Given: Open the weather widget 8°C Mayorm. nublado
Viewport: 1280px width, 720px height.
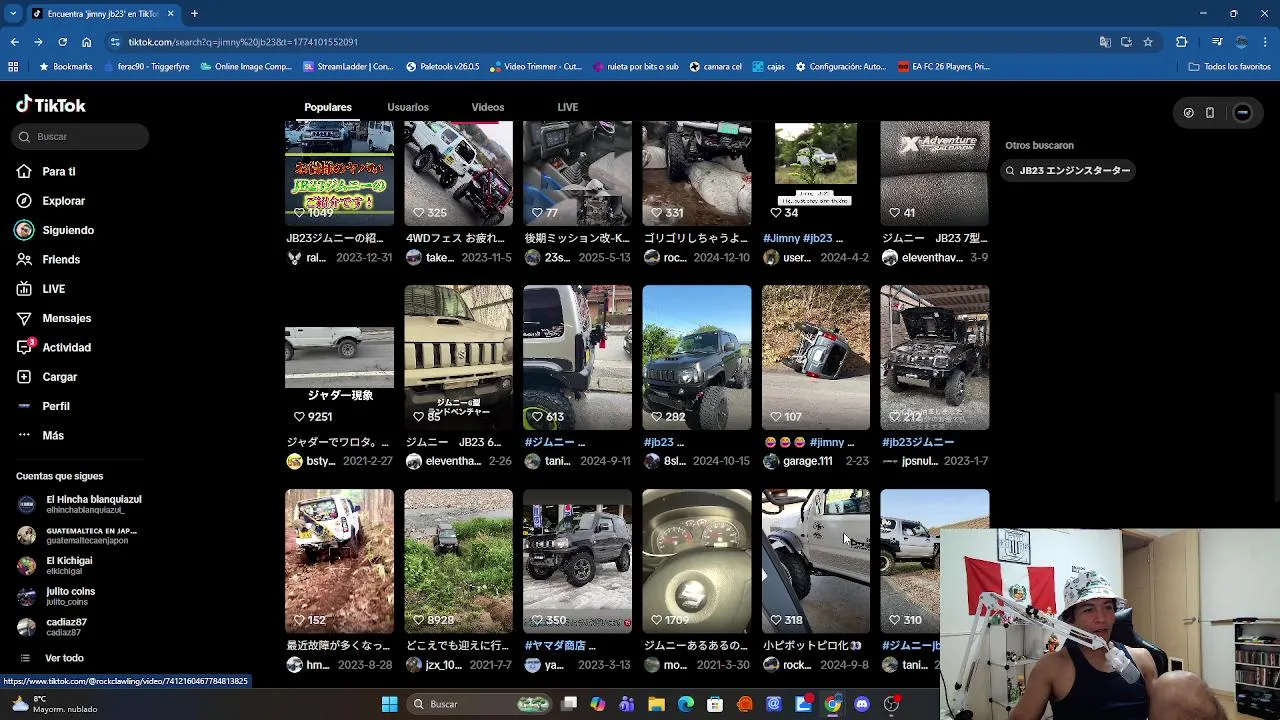Looking at the screenshot, I should pyautogui.click(x=55, y=704).
